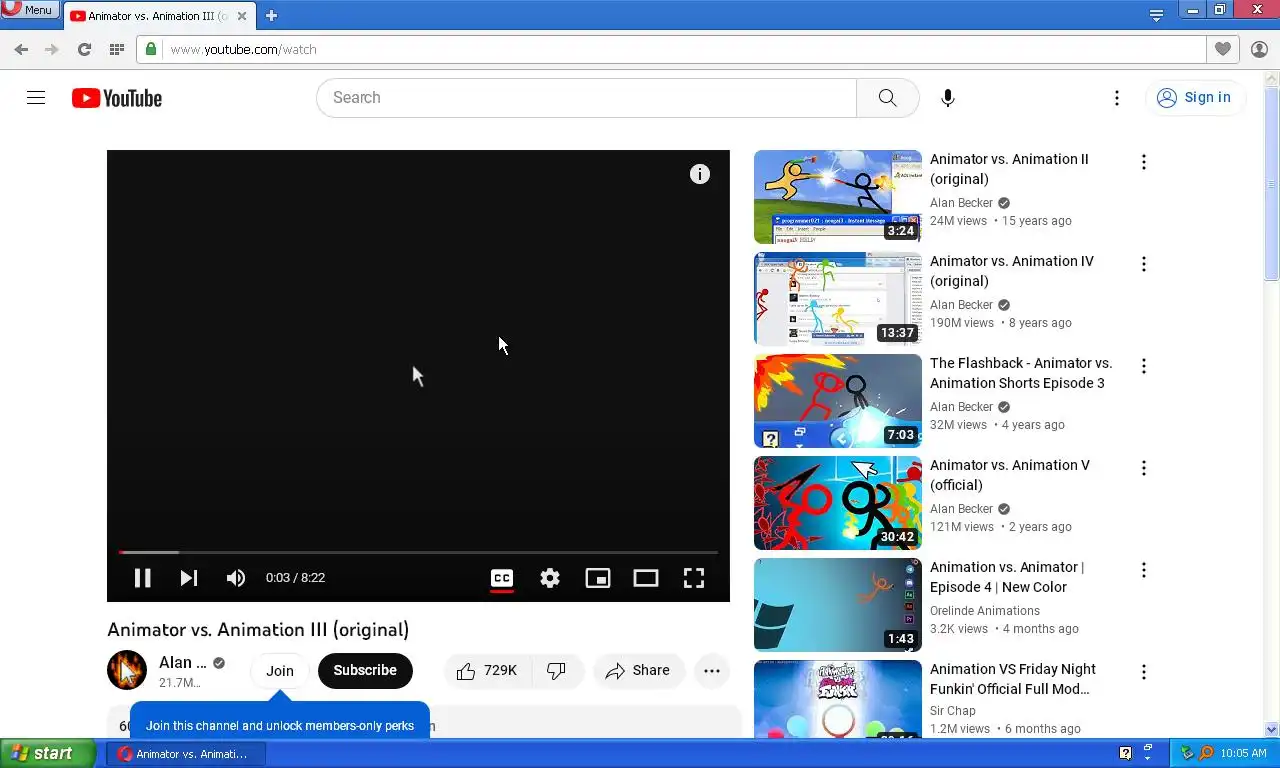Screen dimensions: 1280x768
Task: Pause the video playback
Action: coord(142,578)
